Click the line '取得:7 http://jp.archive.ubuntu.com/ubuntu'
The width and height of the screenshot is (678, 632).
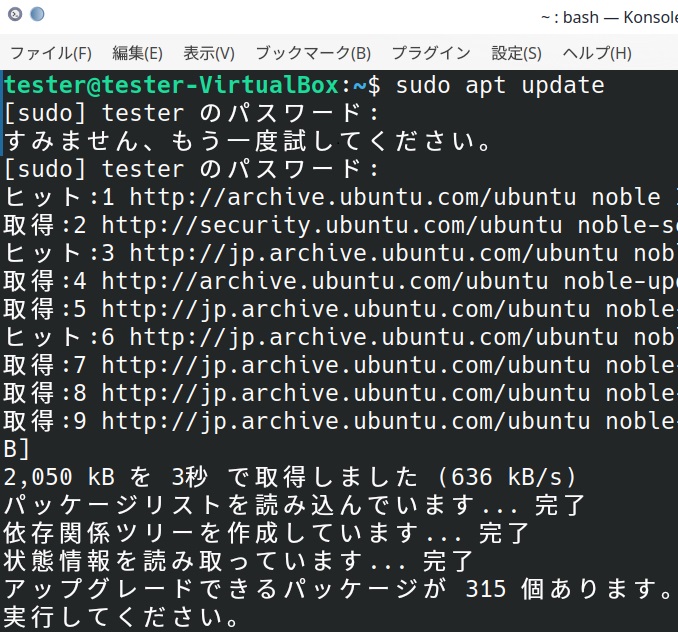point(297,366)
